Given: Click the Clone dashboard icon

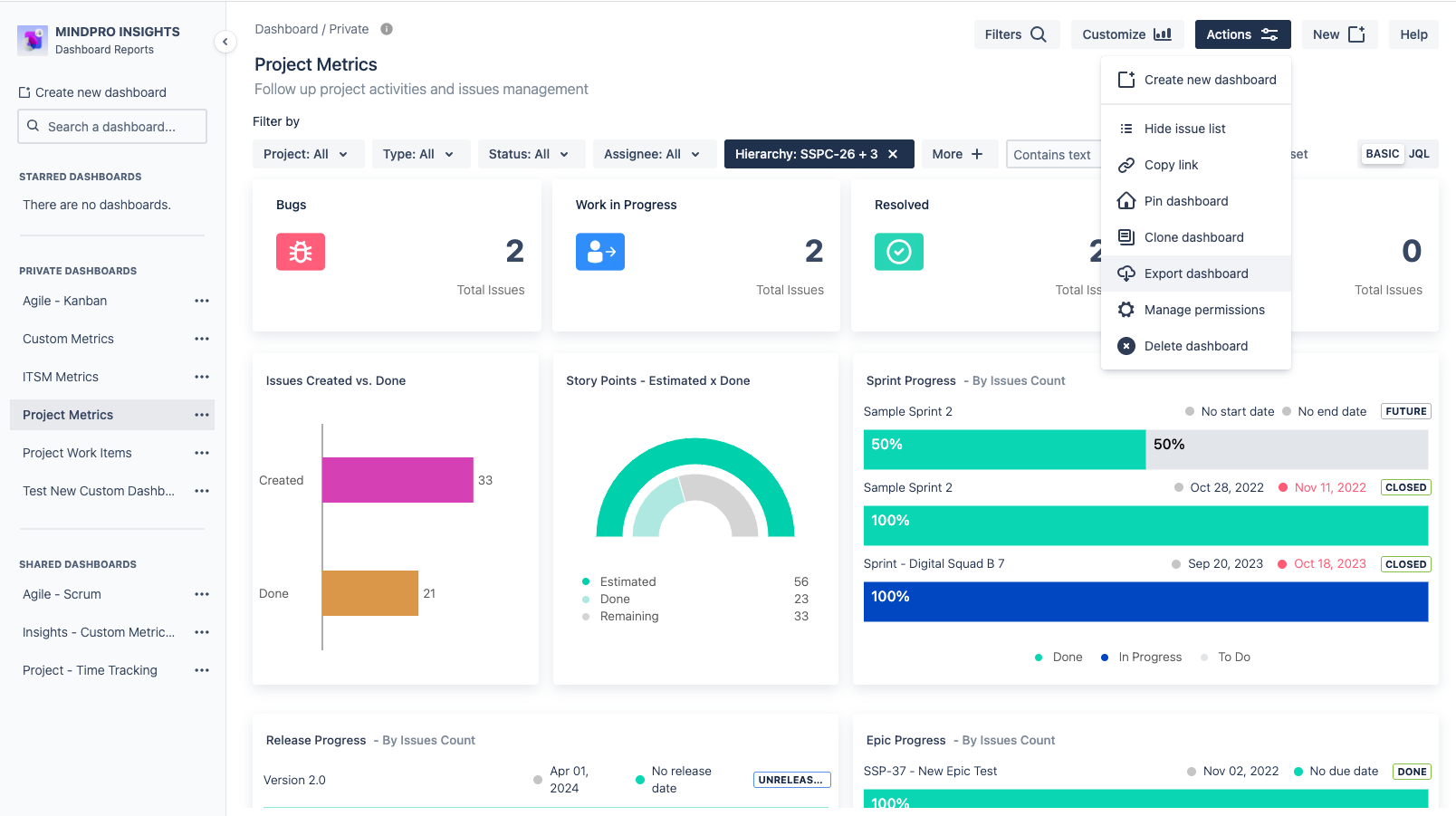Looking at the screenshot, I should (x=1126, y=236).
